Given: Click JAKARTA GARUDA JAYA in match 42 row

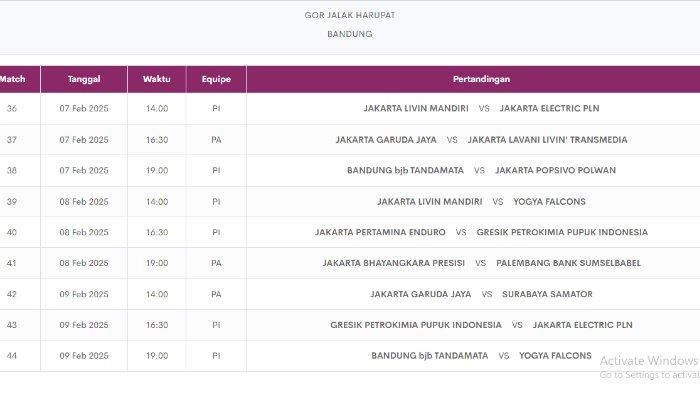Looking at the screenshot, I should coord(421,294).
